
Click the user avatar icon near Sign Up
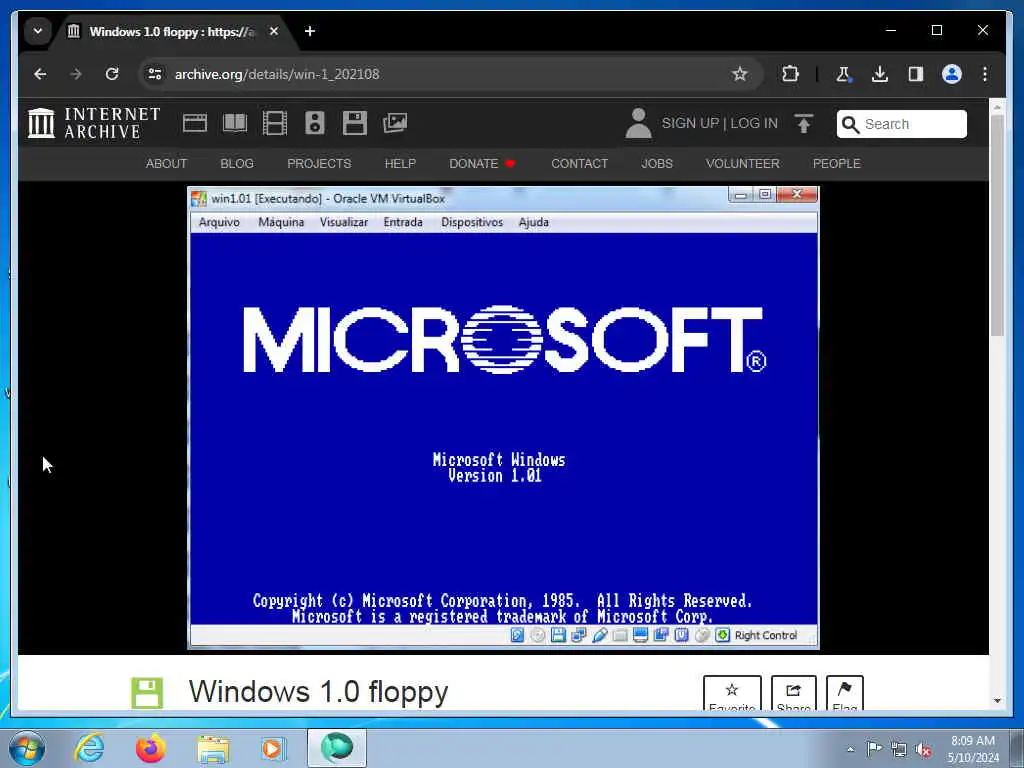638,123
